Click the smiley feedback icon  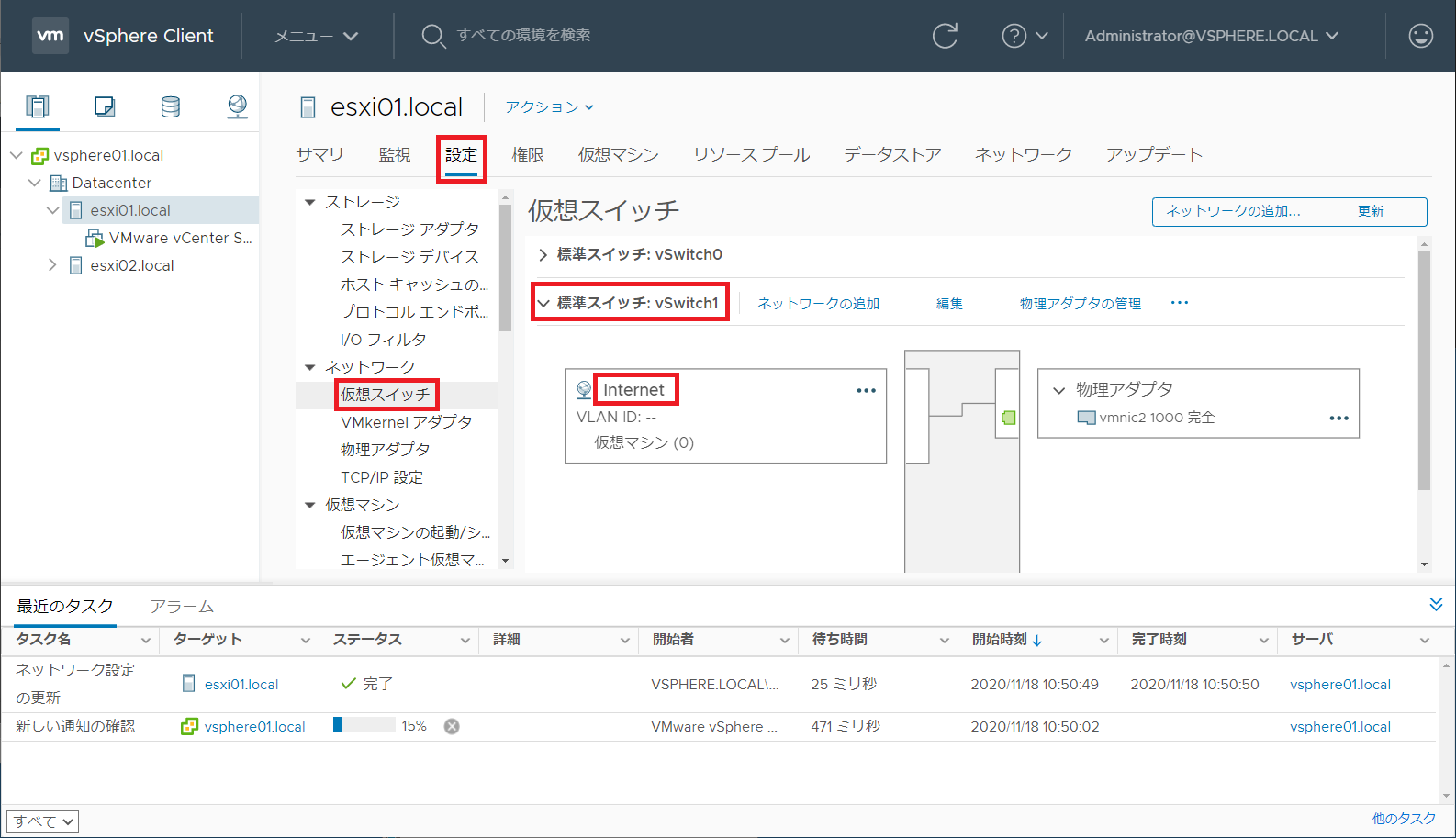click(x=1420, y=36)
